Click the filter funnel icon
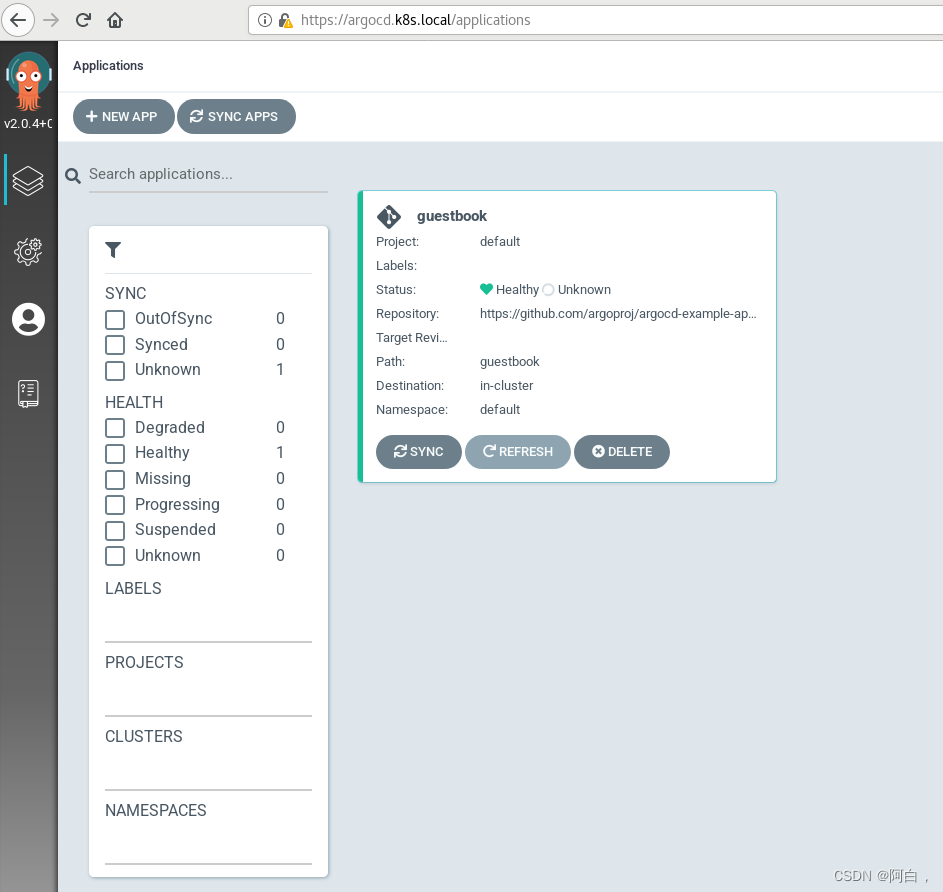The image size is (943, 892). 113,250
